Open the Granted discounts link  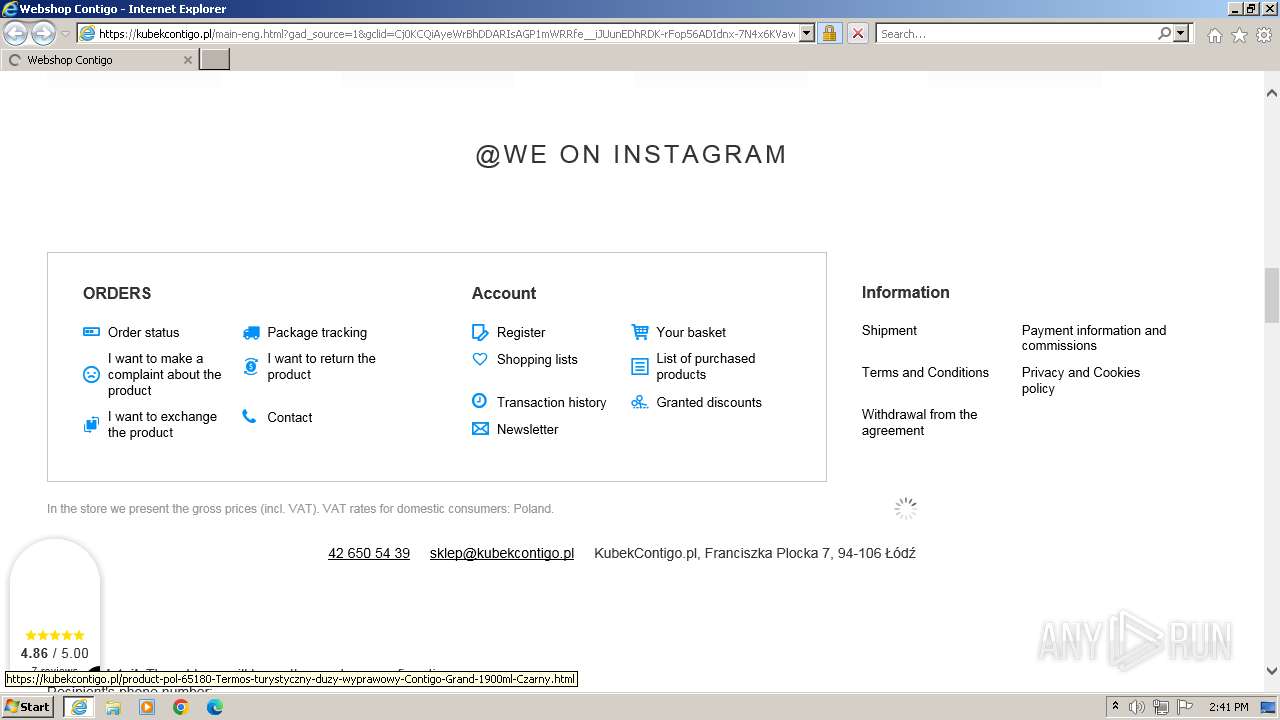(x=709, y=402)
